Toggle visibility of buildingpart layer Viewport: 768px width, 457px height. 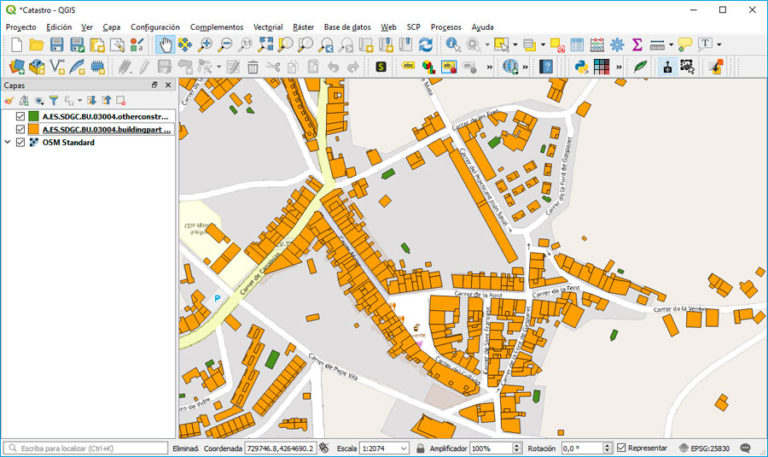coord(20,129)
